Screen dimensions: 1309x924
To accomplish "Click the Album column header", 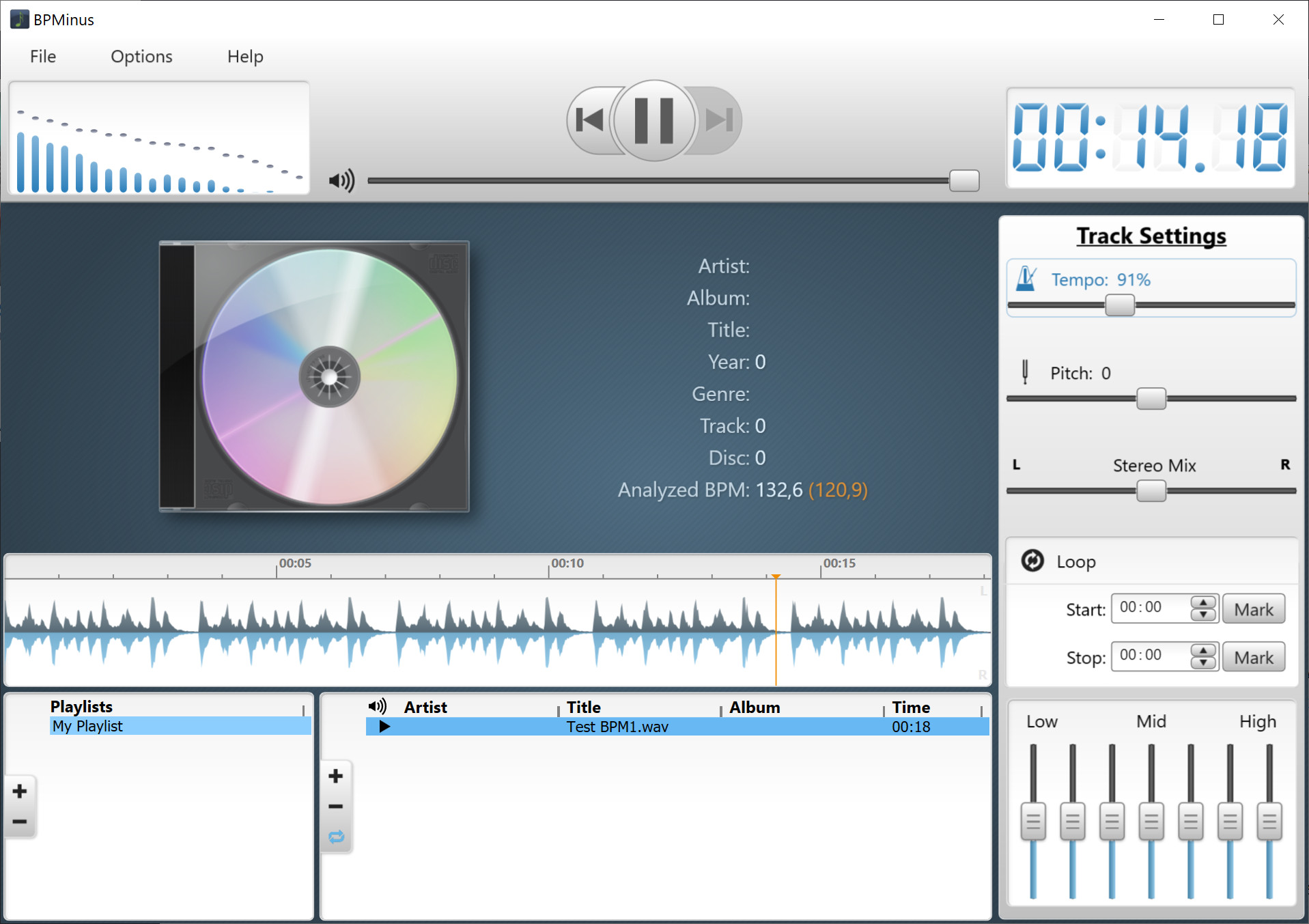I will [755, 708].
